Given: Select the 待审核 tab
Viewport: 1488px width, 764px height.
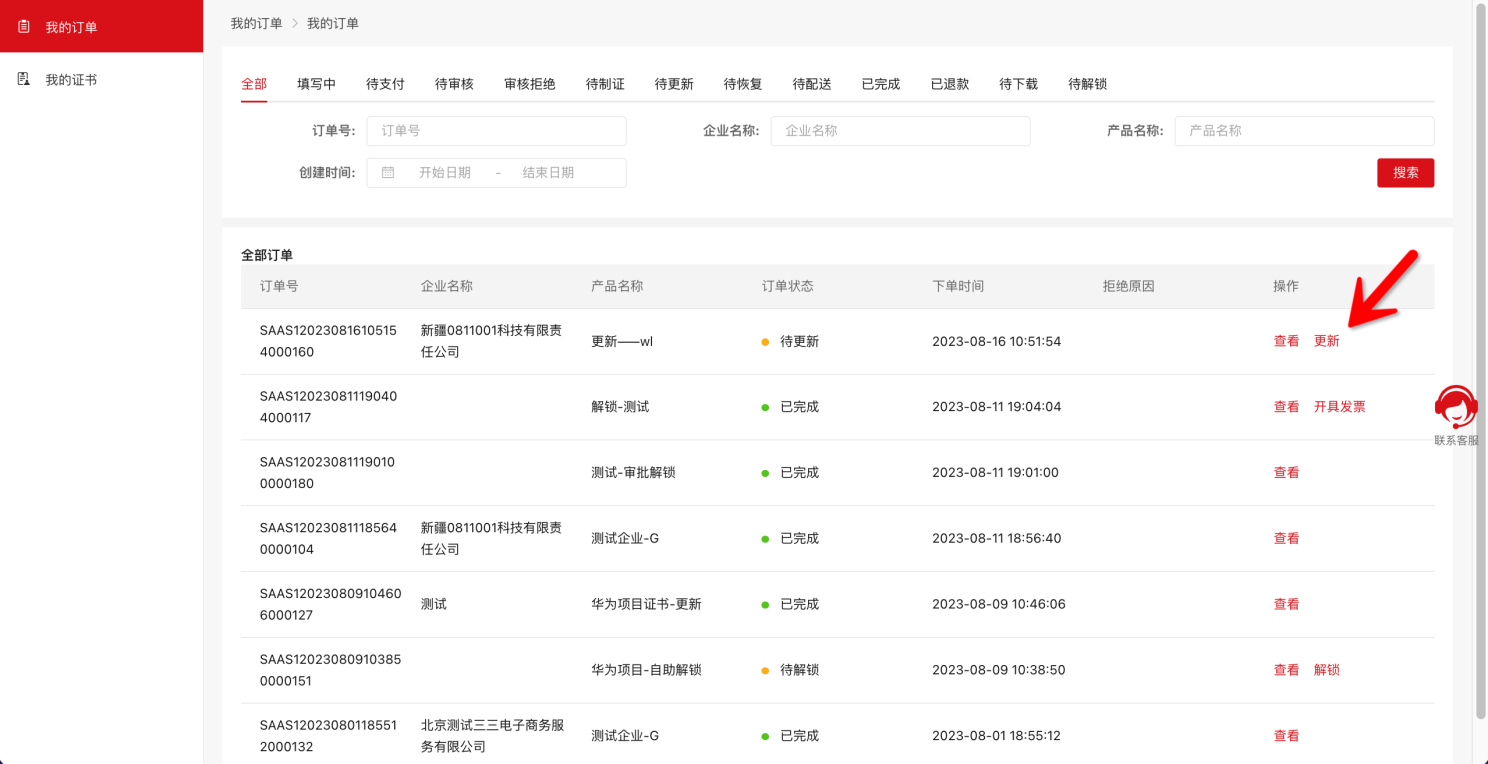Looking at the screenshot, I should tap(454, 84).
